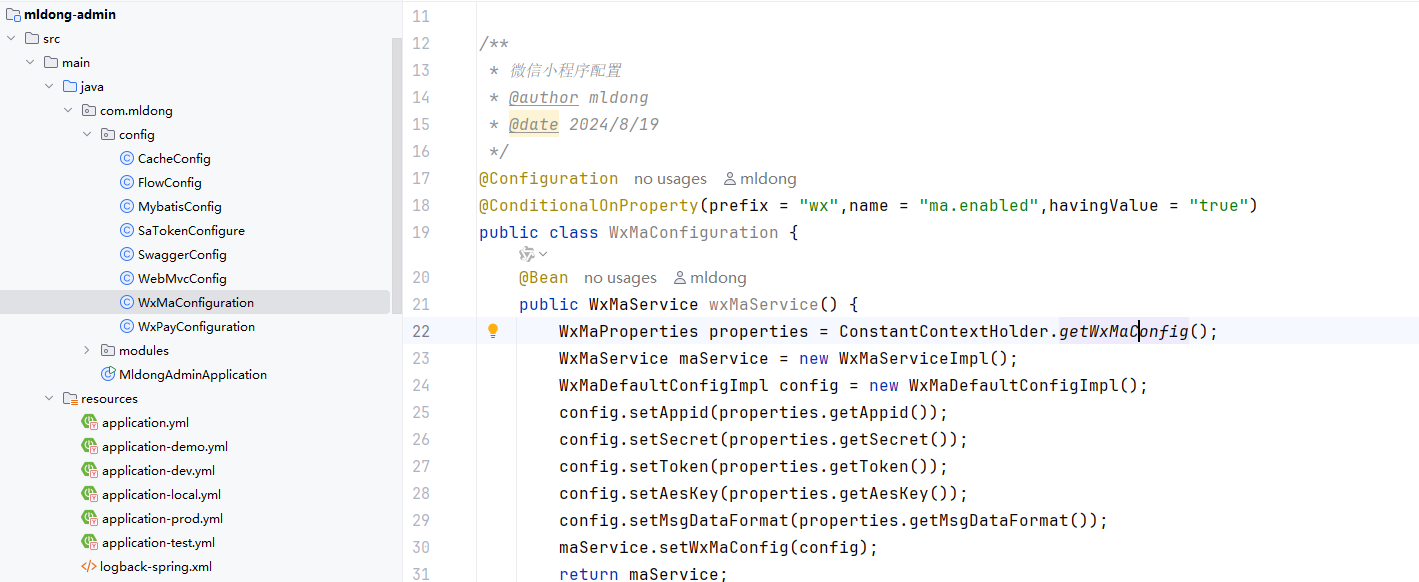The image size is (1419, 582).
Task: Collapse the config package chevron
Action: tap(87, 134)
